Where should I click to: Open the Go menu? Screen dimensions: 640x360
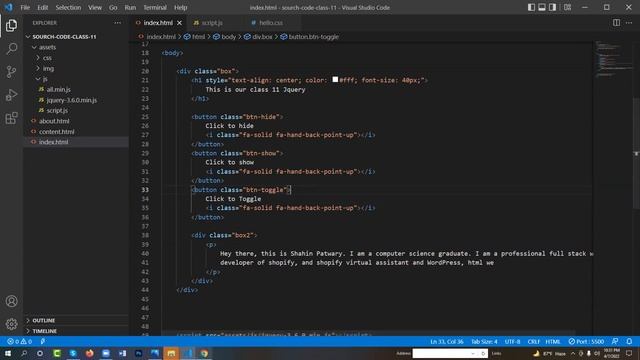point(113,7)
